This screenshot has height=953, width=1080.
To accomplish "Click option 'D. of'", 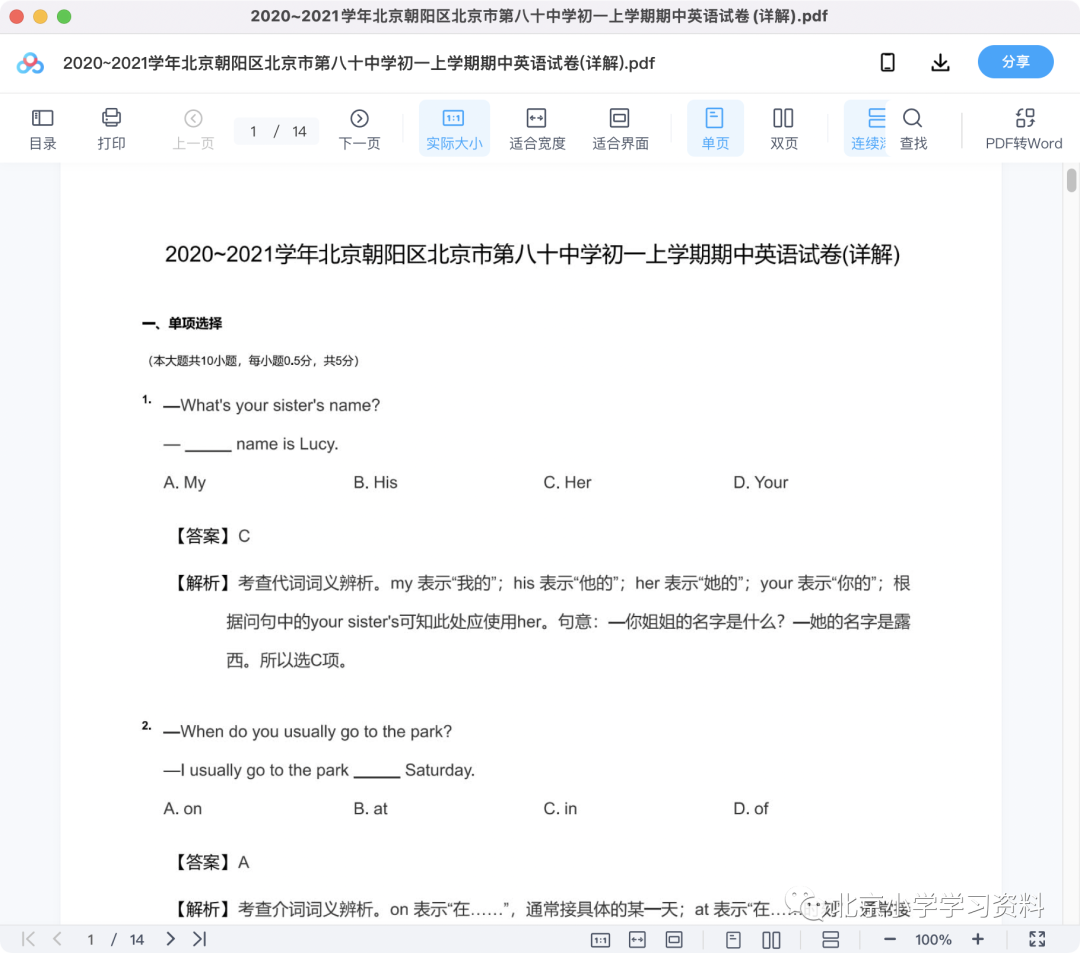I will [x=751, y=808].
